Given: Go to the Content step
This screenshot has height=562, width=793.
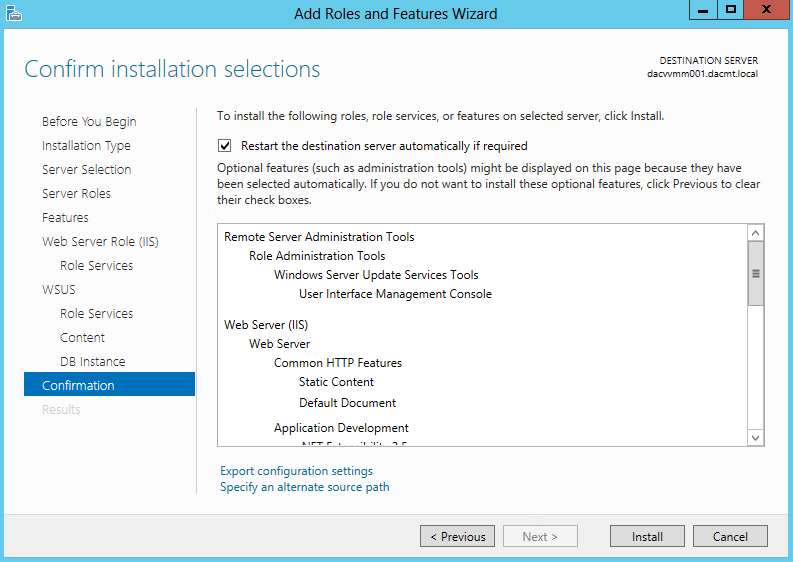Looking at the screenshot, I should point(82,337).
